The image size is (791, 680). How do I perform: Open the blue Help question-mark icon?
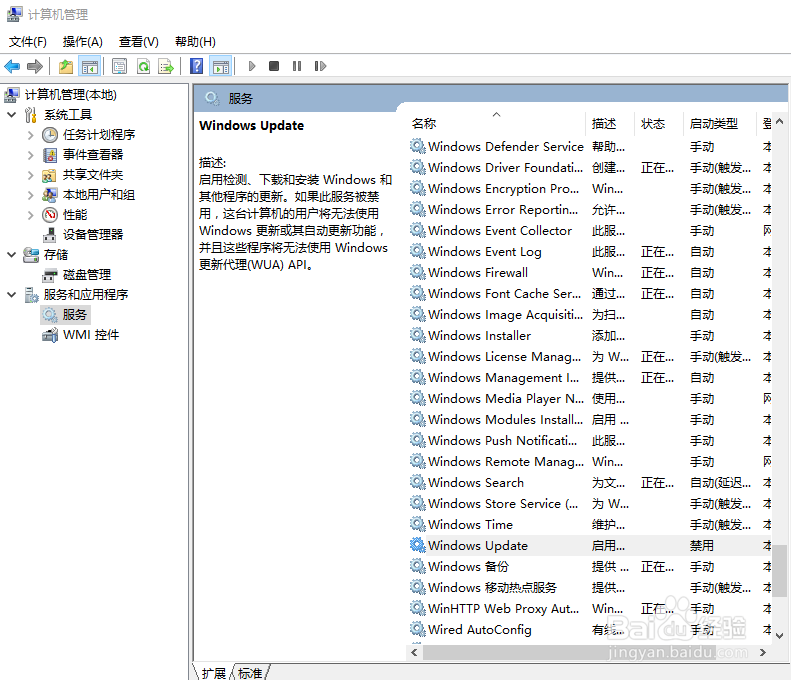(196, 66)
